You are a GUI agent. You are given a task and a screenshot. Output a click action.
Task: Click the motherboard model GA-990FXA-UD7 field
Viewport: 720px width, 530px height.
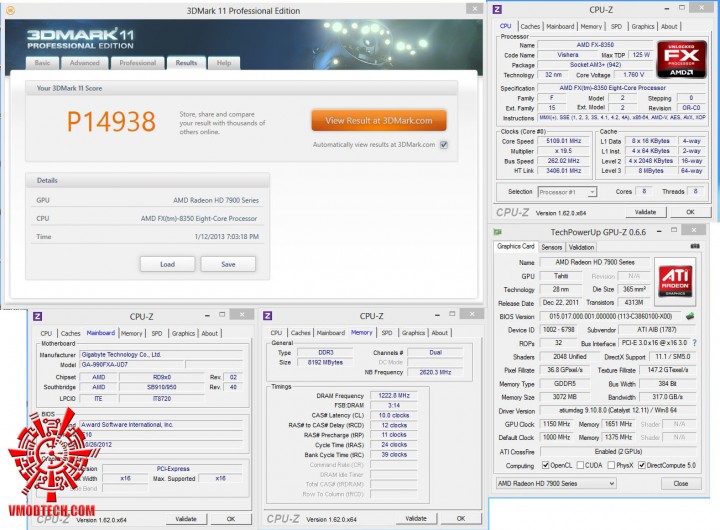coord(132,365)
